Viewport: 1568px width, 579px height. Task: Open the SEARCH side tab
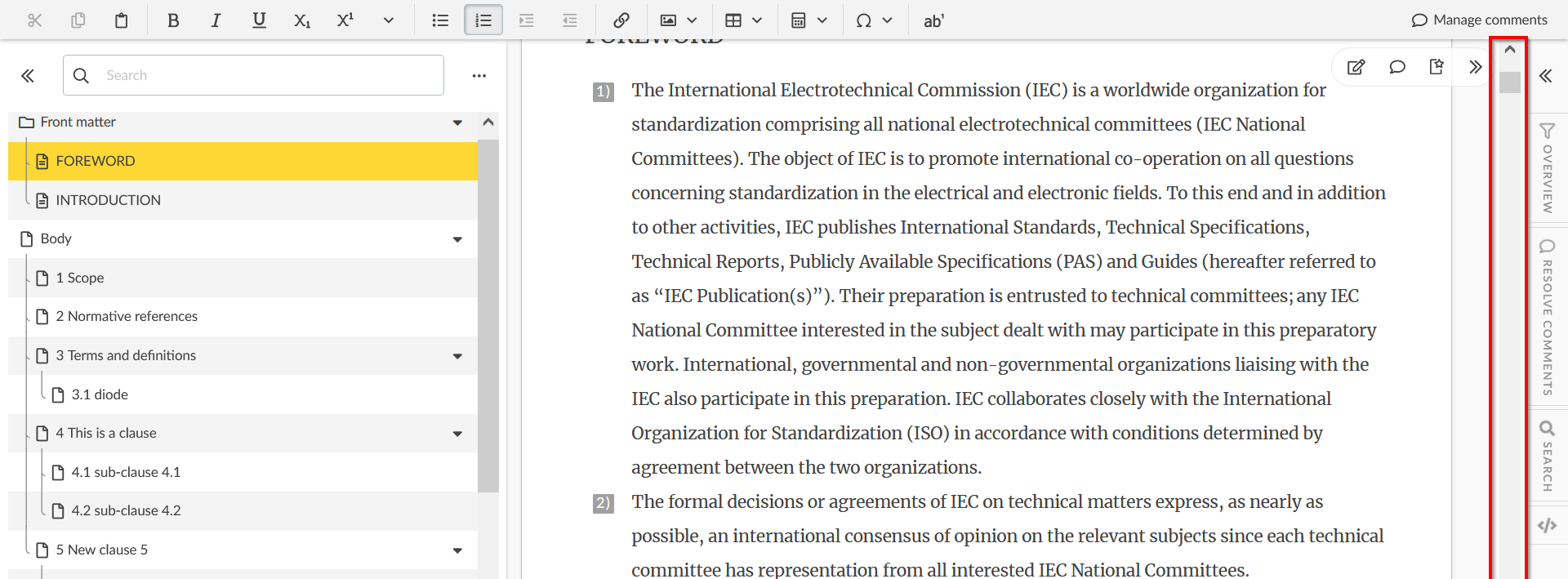[x=1547, y=456]
